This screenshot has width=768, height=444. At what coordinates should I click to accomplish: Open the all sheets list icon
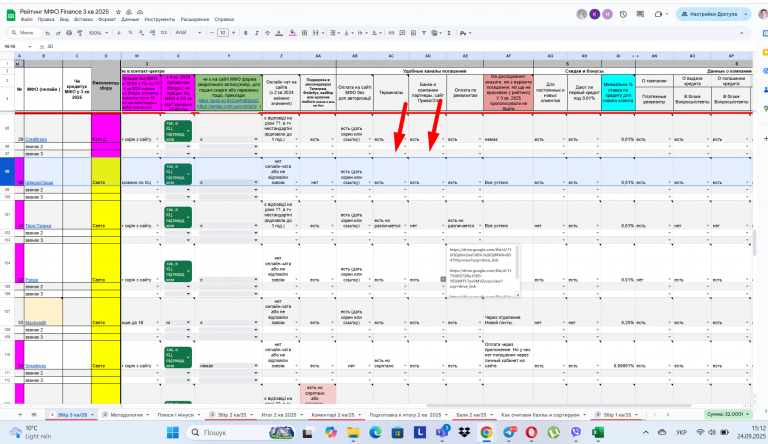click(x=34, y=415)
